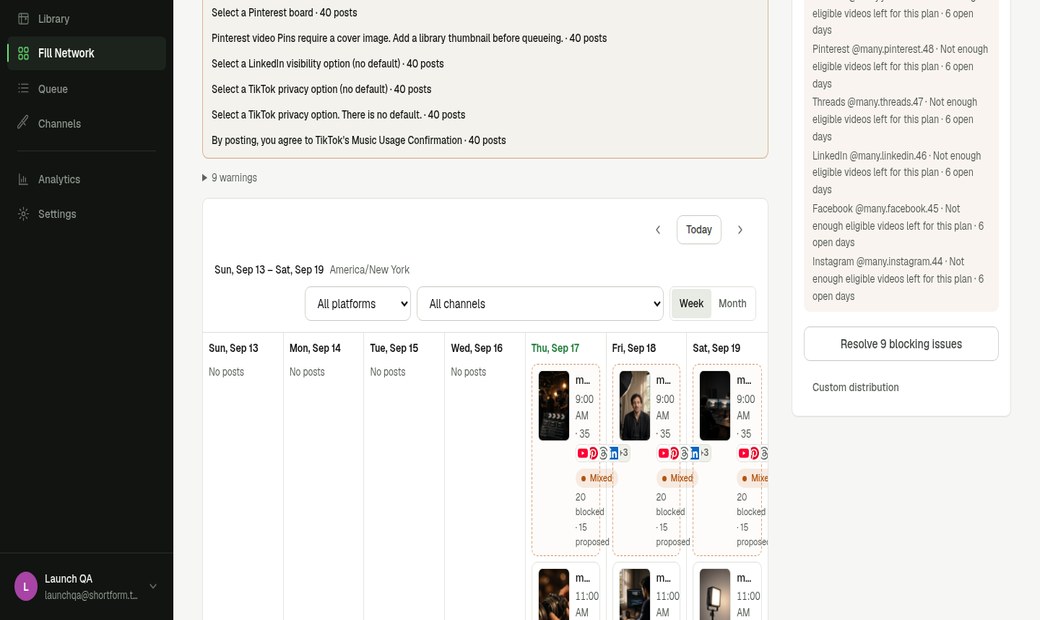Go to next week with right arrow

740,229
